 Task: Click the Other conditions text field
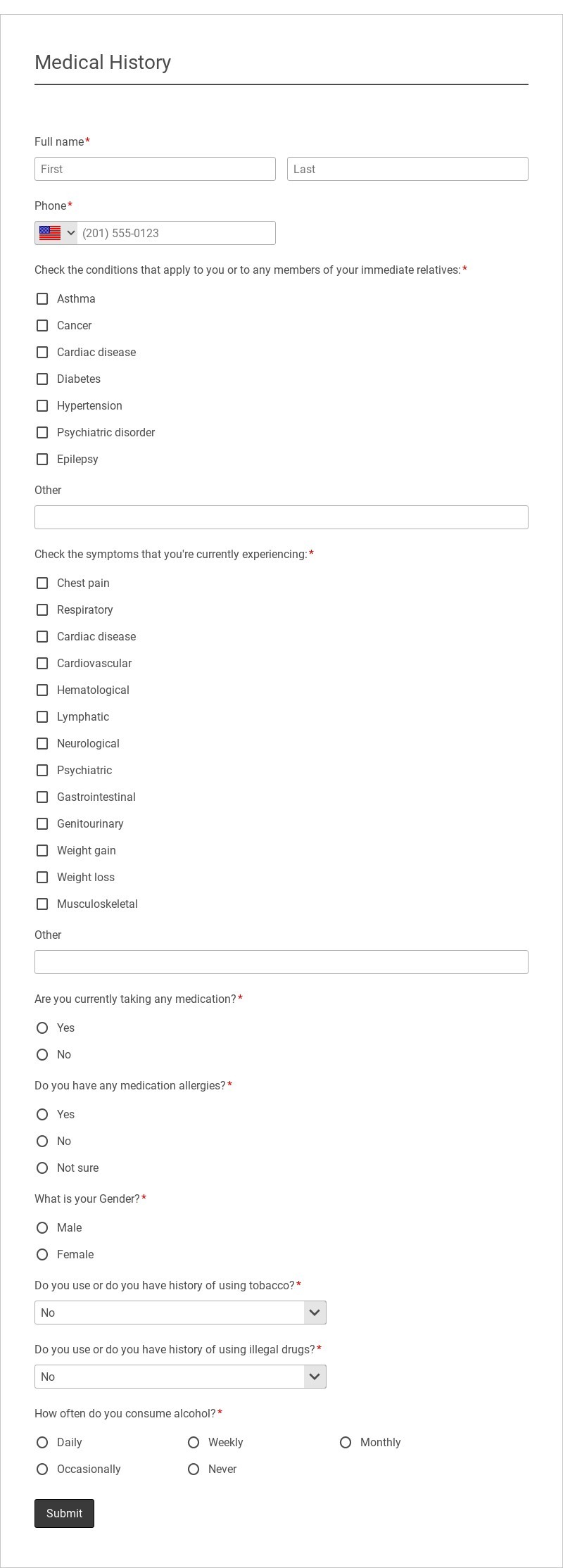[281, 517]
